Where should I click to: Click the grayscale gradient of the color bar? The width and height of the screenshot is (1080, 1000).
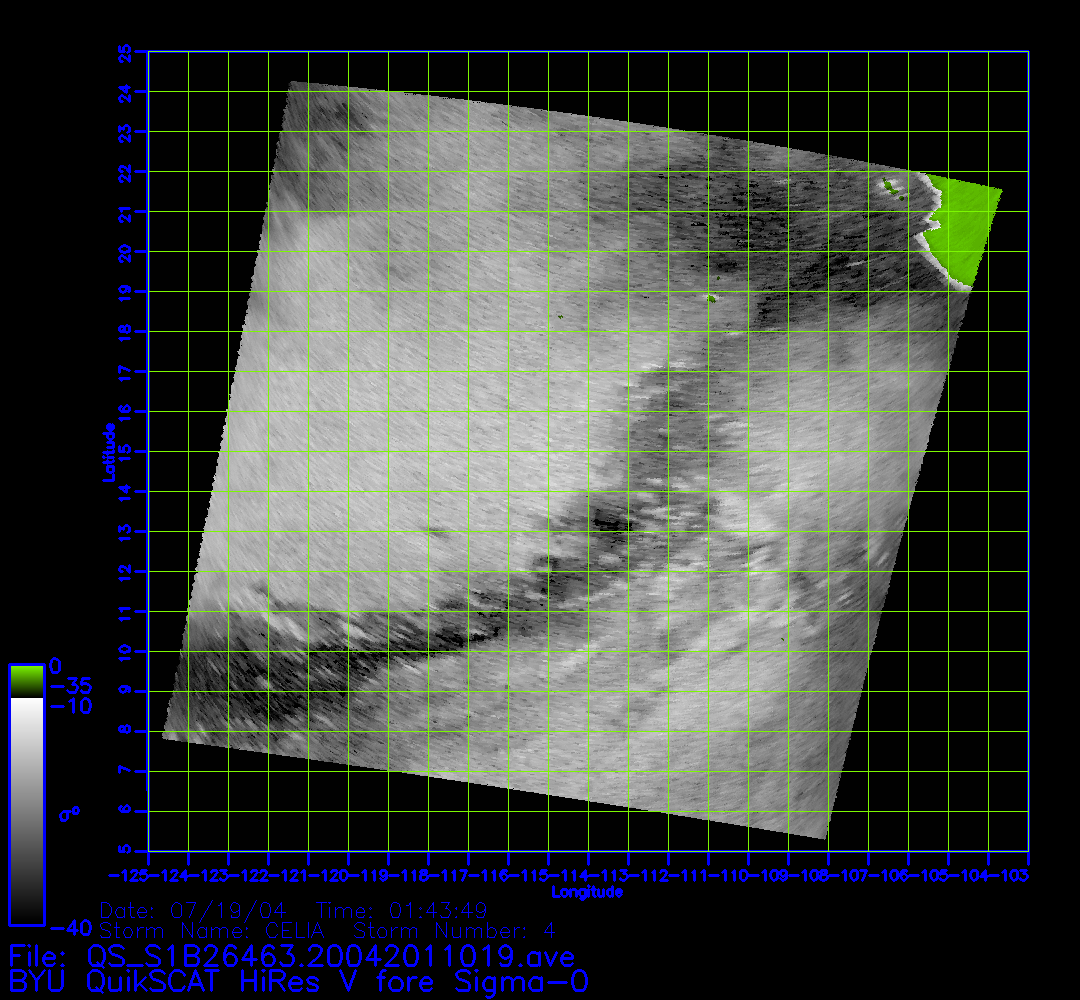click(26, 810)
